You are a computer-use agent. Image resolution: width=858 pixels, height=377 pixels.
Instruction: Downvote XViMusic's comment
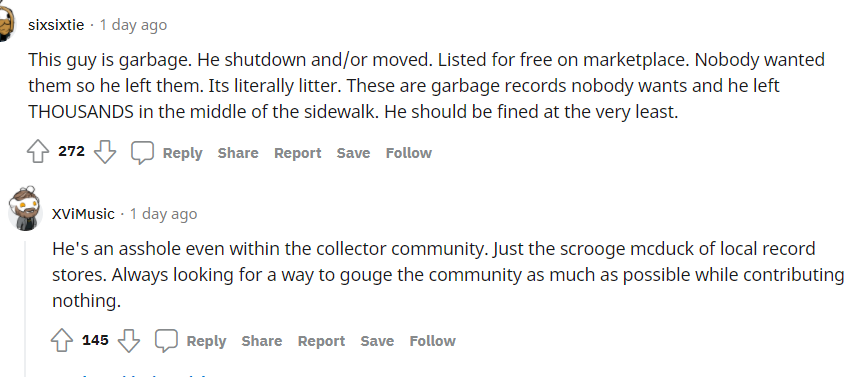pos(129,340)
